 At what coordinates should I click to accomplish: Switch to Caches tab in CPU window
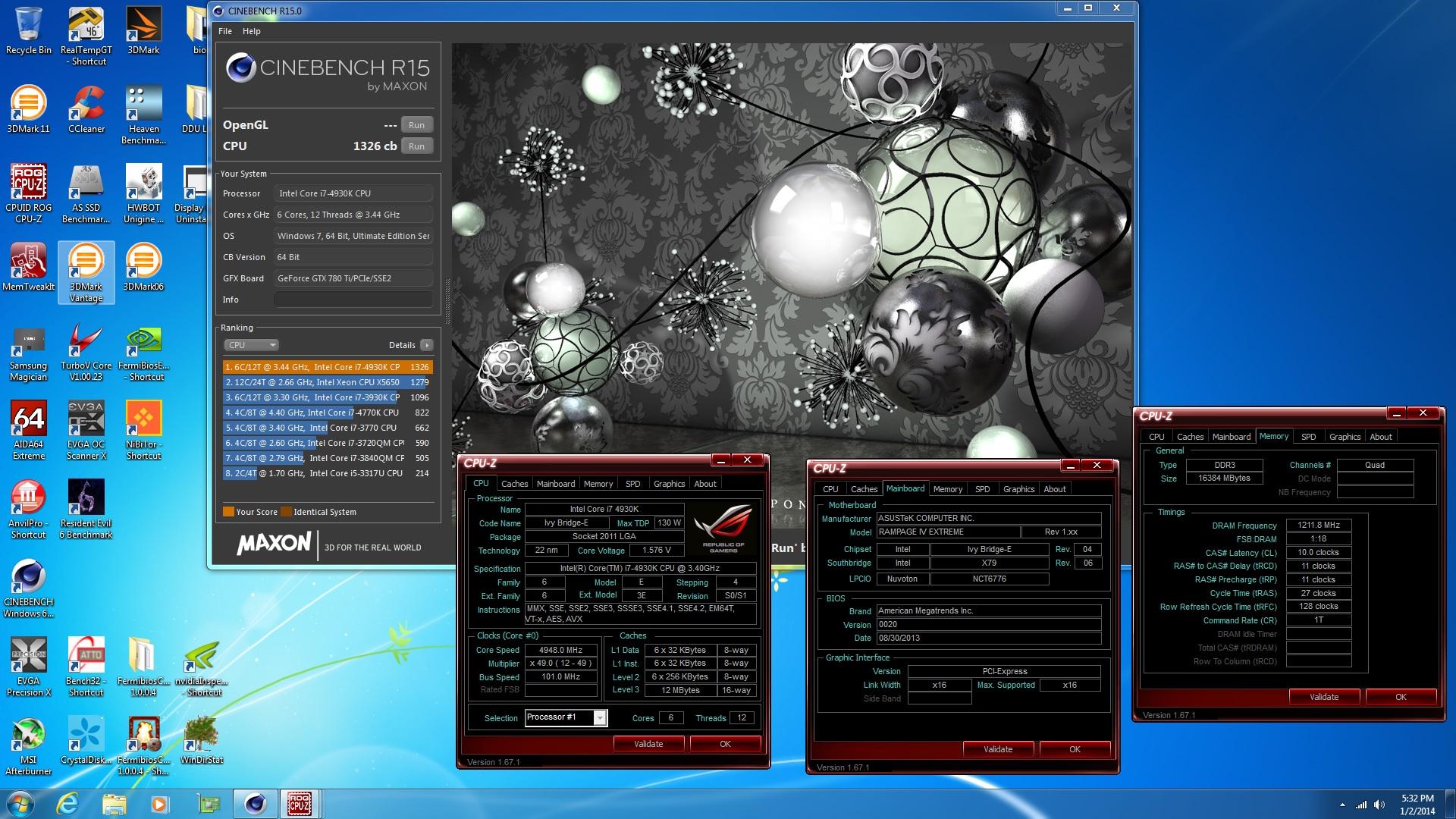[514, 484]
